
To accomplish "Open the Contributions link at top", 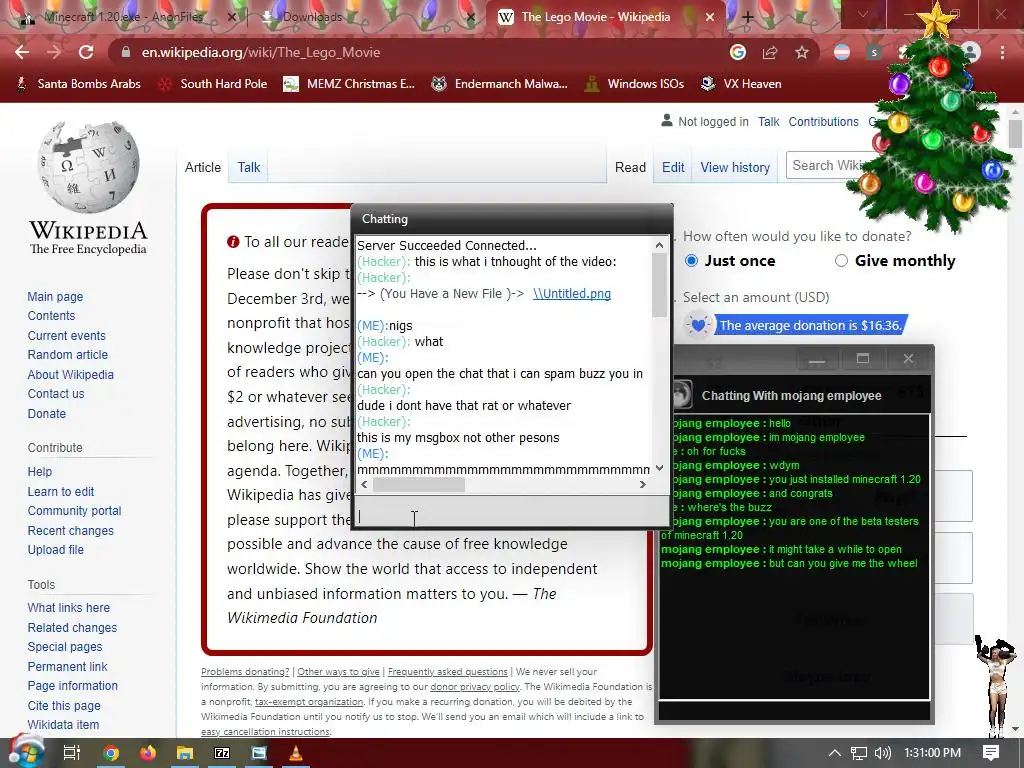I will (x=824, y=121).
